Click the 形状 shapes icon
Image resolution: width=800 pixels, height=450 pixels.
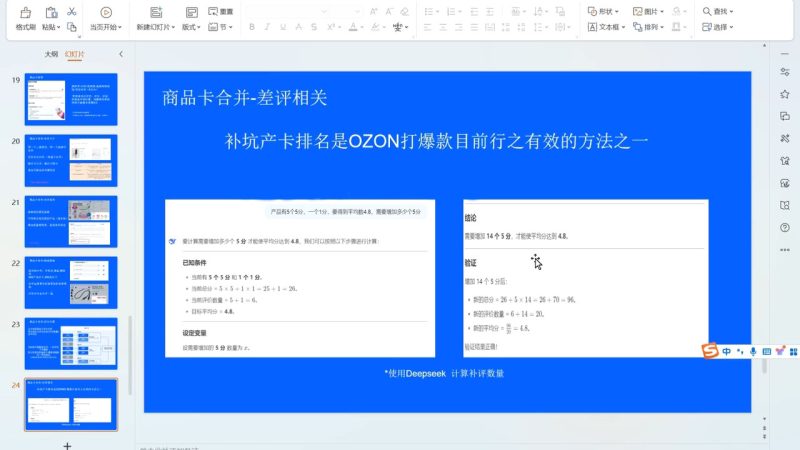click(592, 11)
